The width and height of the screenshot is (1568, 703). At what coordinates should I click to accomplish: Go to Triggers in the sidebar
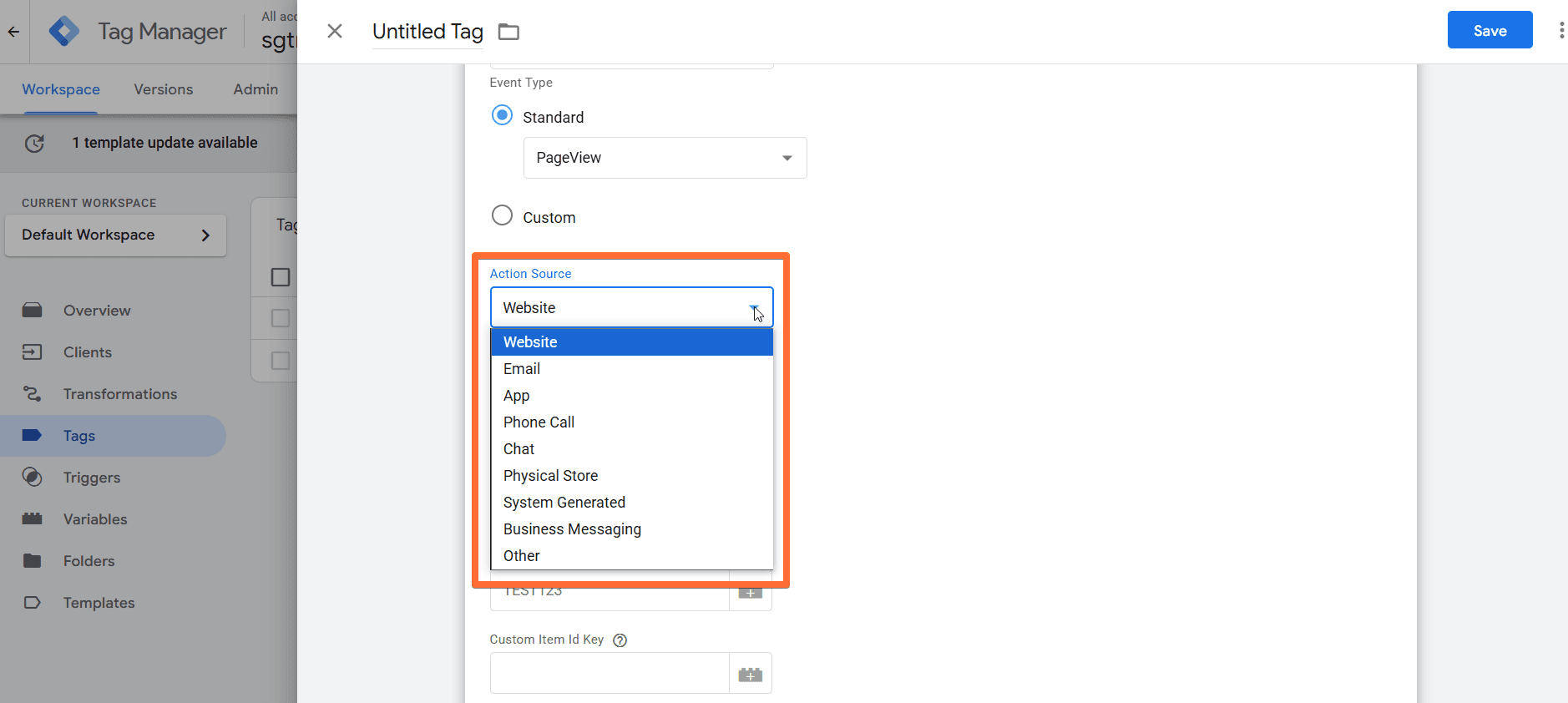tap(92, 478)
